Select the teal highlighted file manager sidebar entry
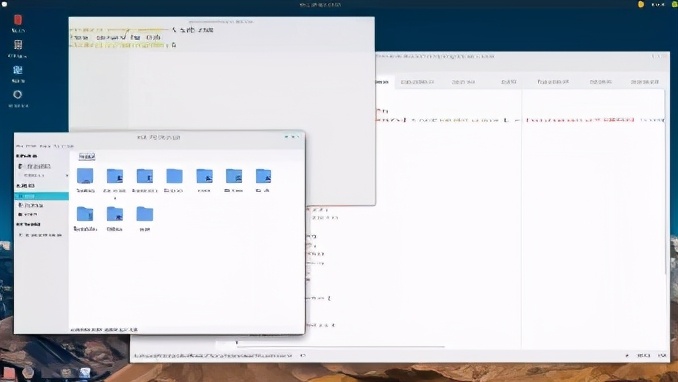 [42, 196]
